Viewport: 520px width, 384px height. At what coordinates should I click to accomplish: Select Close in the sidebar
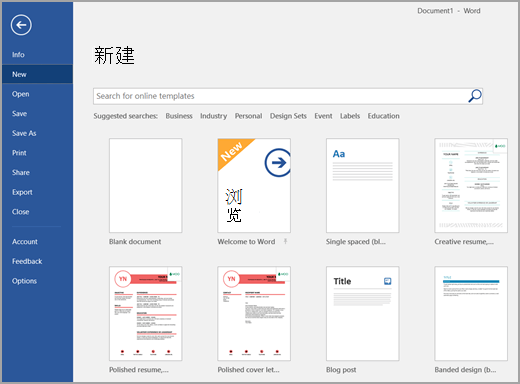[20, 212]
